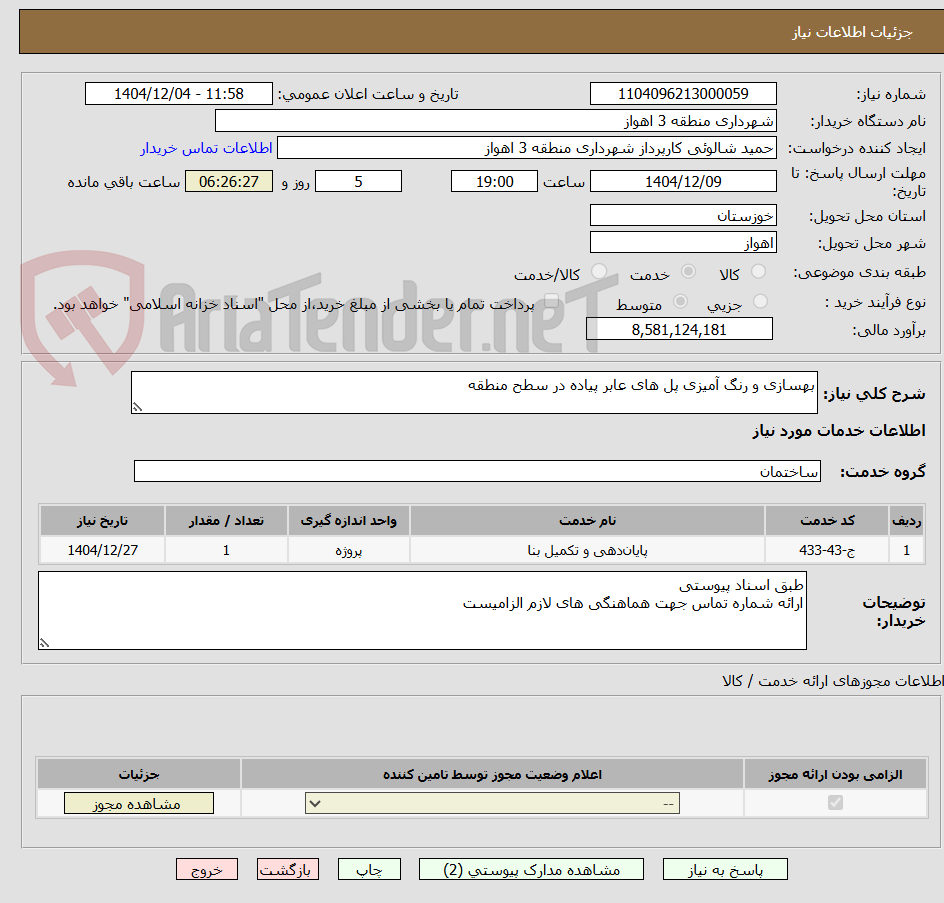
Task: Click the خروج exit button
Action: pyautogui.click(x=206, y=869)
